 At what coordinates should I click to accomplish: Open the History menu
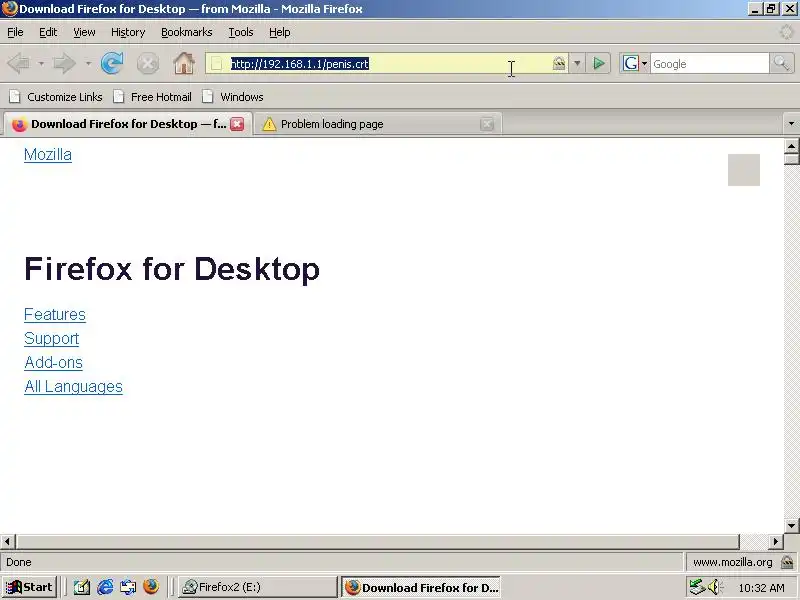tap(128, 32)
